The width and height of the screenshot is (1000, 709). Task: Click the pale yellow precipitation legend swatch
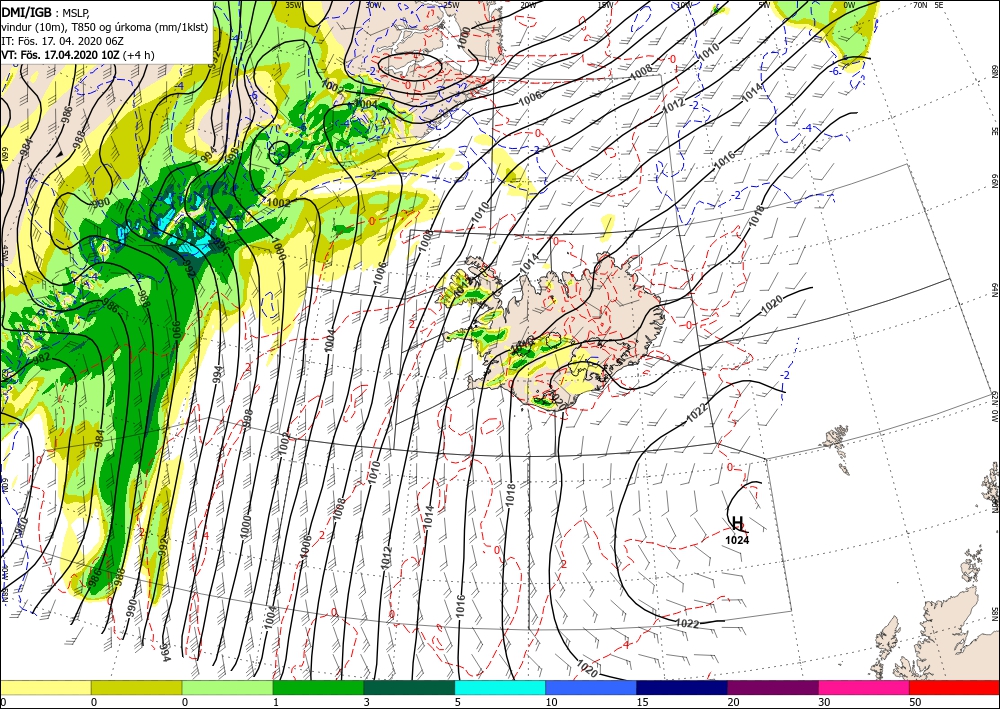pos(45,687)
